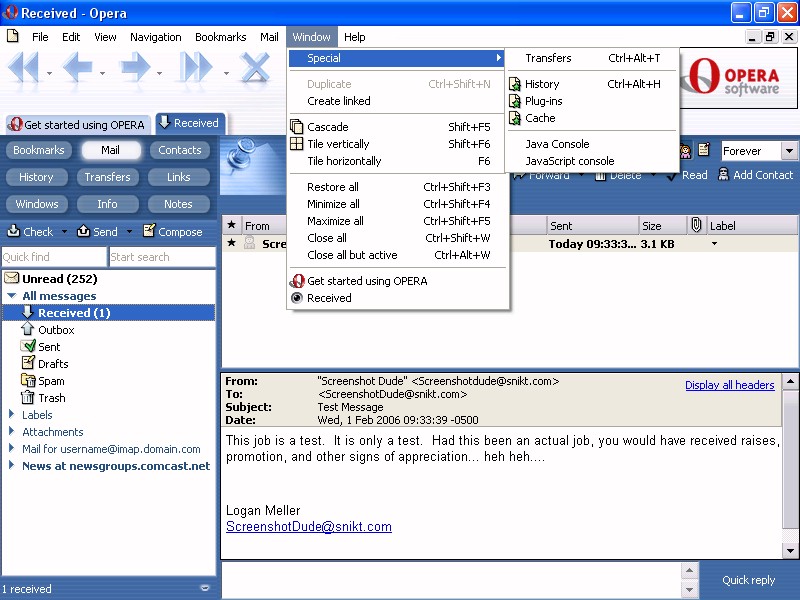Toggle the star flag on the message row
800x600 pixels.
pyautogui.click(x=232, y=243)
